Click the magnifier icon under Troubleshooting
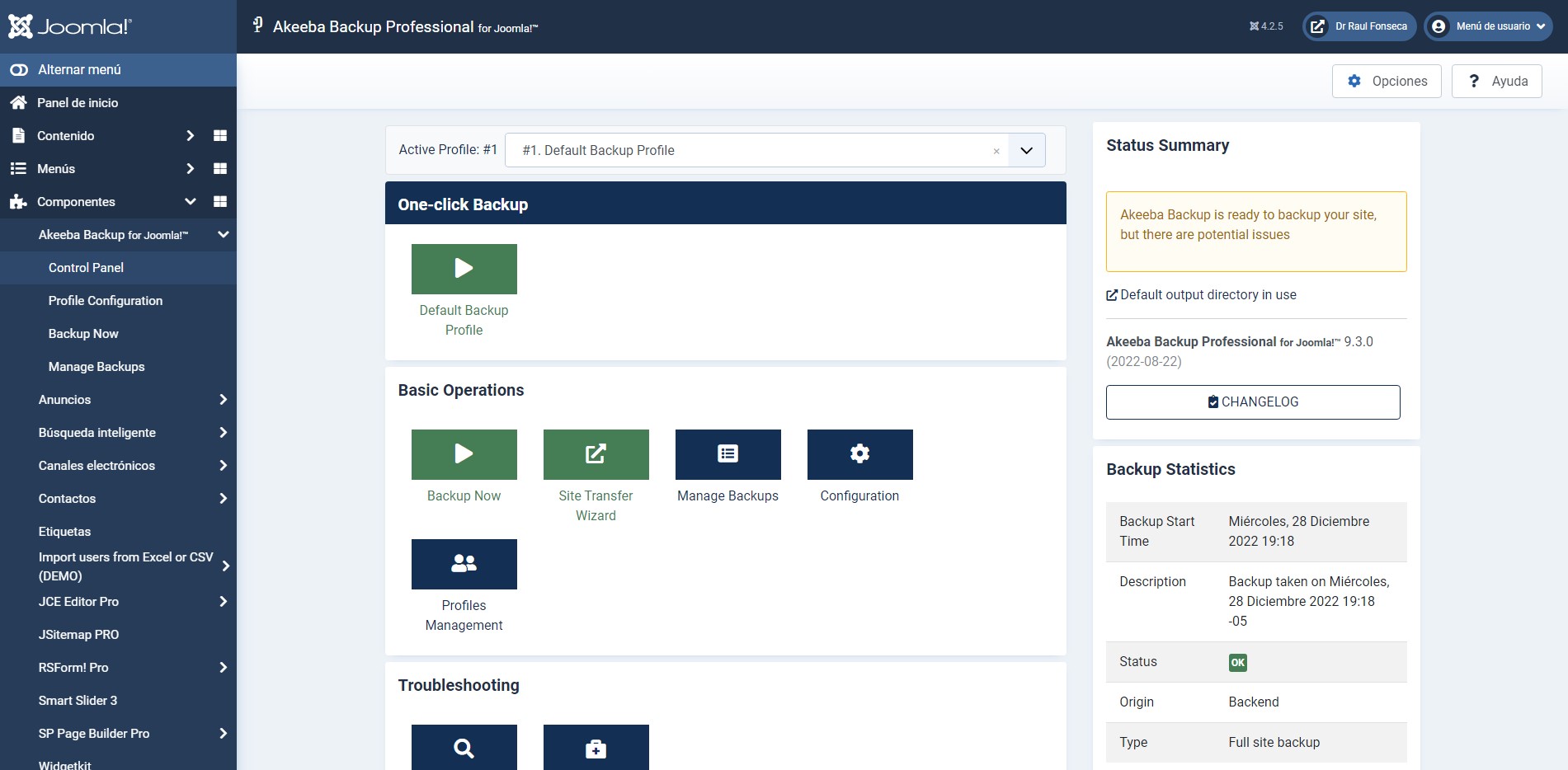The width and height of the screenshot is (1568, 770). click(464, 747)
